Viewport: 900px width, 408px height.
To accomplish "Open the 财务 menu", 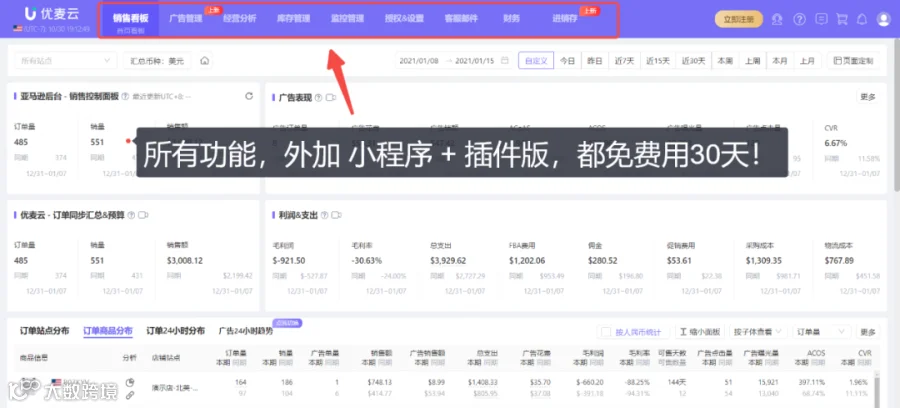I will pos(511,18).
